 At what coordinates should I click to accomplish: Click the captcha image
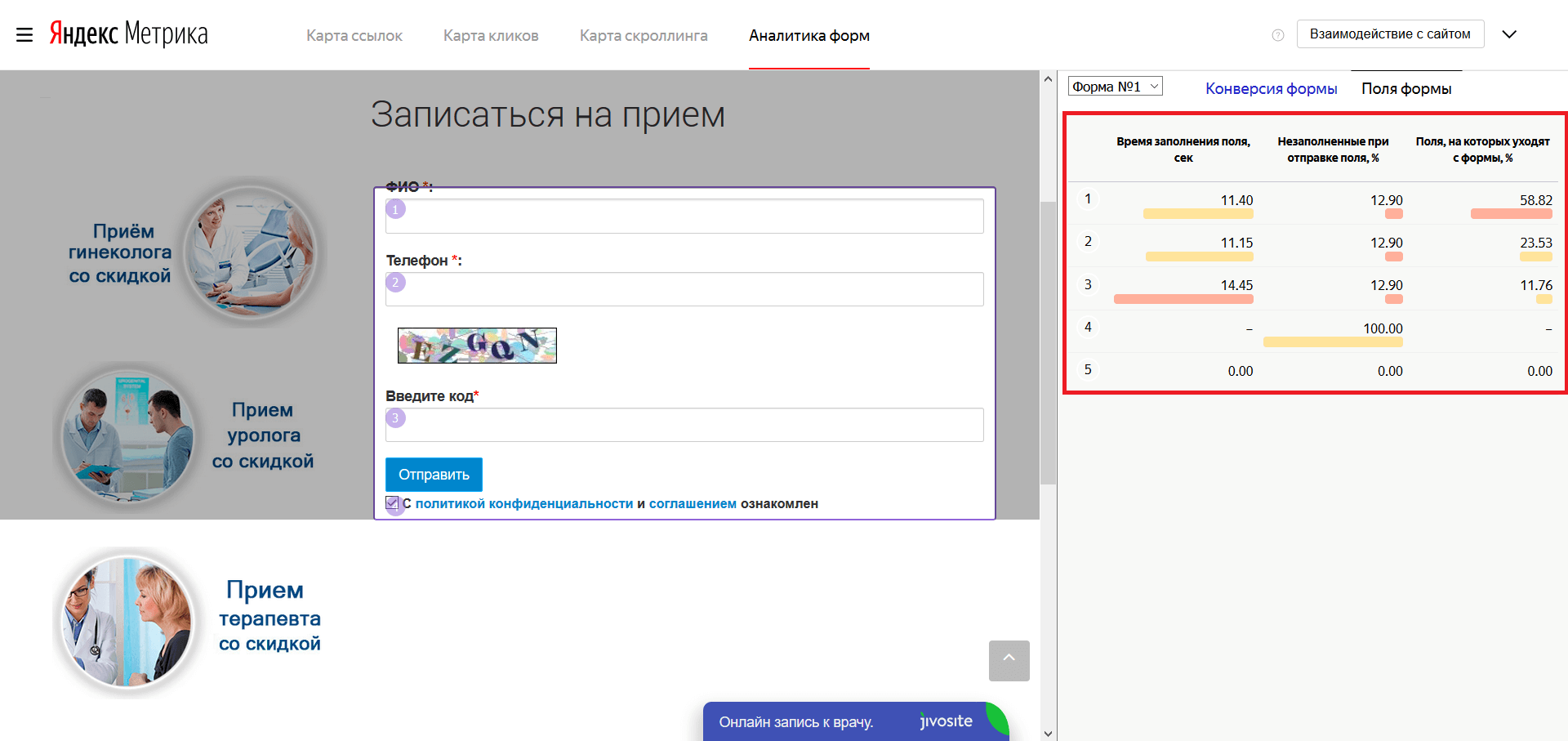pos(477,346)
